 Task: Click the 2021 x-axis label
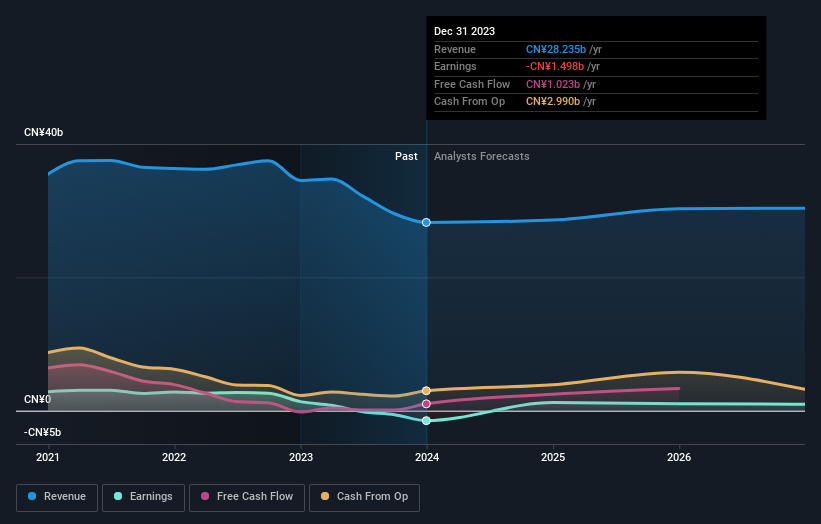48,457
